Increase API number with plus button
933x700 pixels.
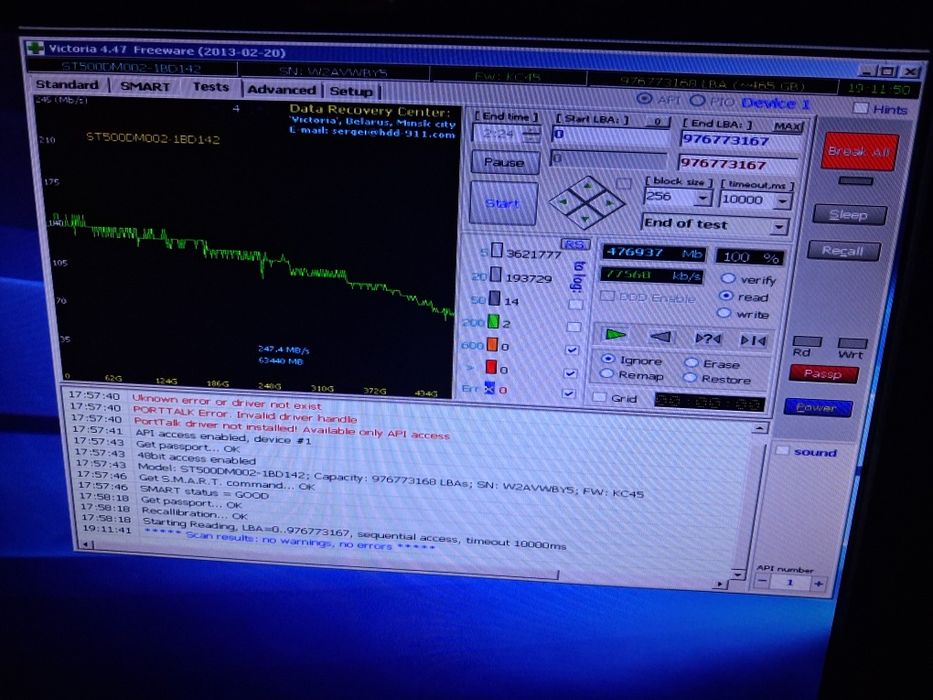click(819, 583)
